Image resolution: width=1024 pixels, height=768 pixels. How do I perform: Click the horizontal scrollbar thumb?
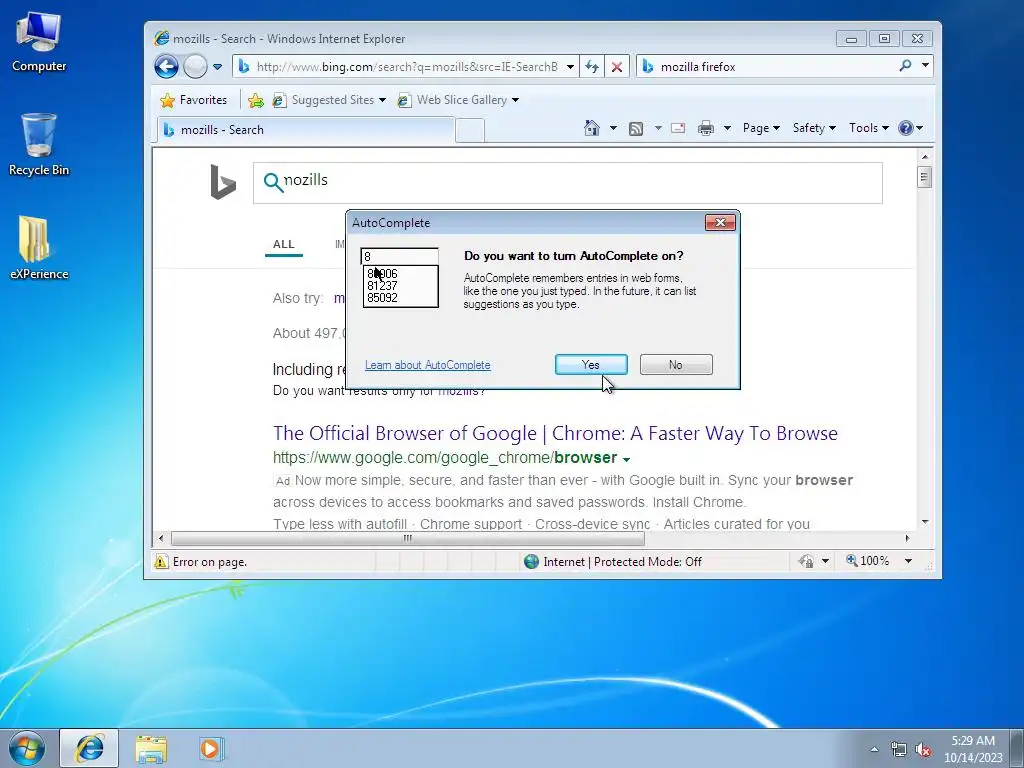click(x=408, y=539)
